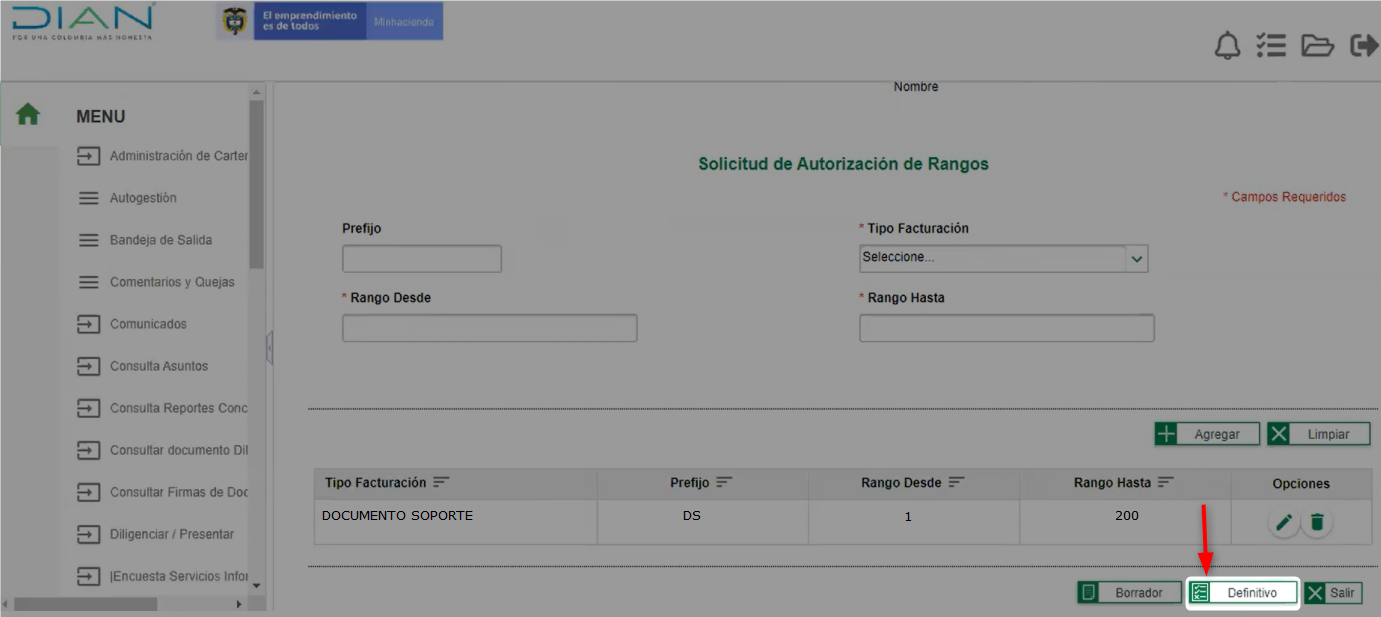Click into the Rango Desde field
Viewport: 1381px width, 617px height.
(489, 328)
